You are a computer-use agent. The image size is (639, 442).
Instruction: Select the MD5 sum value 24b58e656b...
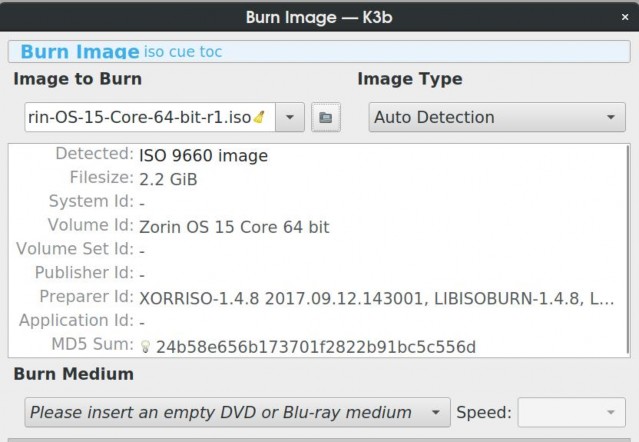pyautogui.click(x=316, y=347)
